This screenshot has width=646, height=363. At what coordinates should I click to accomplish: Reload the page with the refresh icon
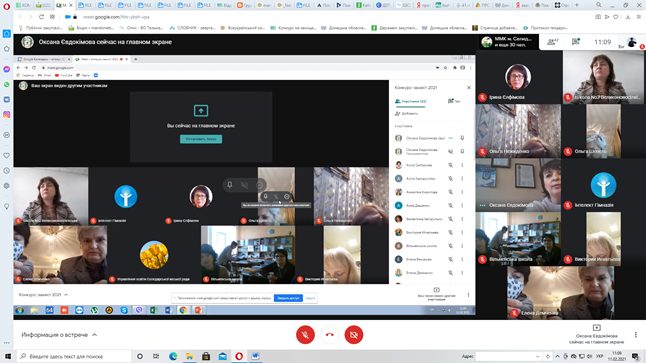(x=41, y=17)
